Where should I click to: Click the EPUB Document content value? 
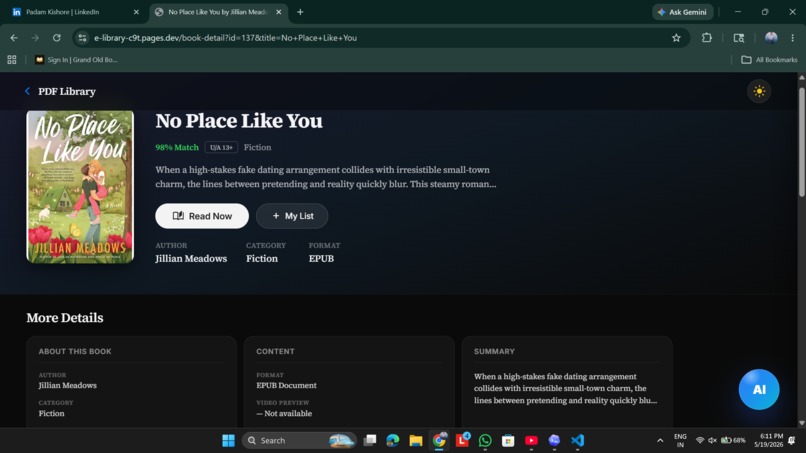tap(286, 385)
